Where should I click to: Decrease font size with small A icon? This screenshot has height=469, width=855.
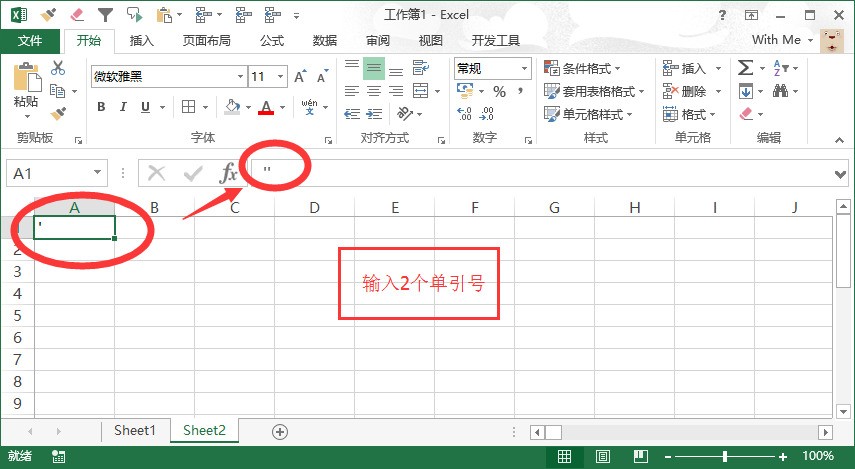[323, 76]
